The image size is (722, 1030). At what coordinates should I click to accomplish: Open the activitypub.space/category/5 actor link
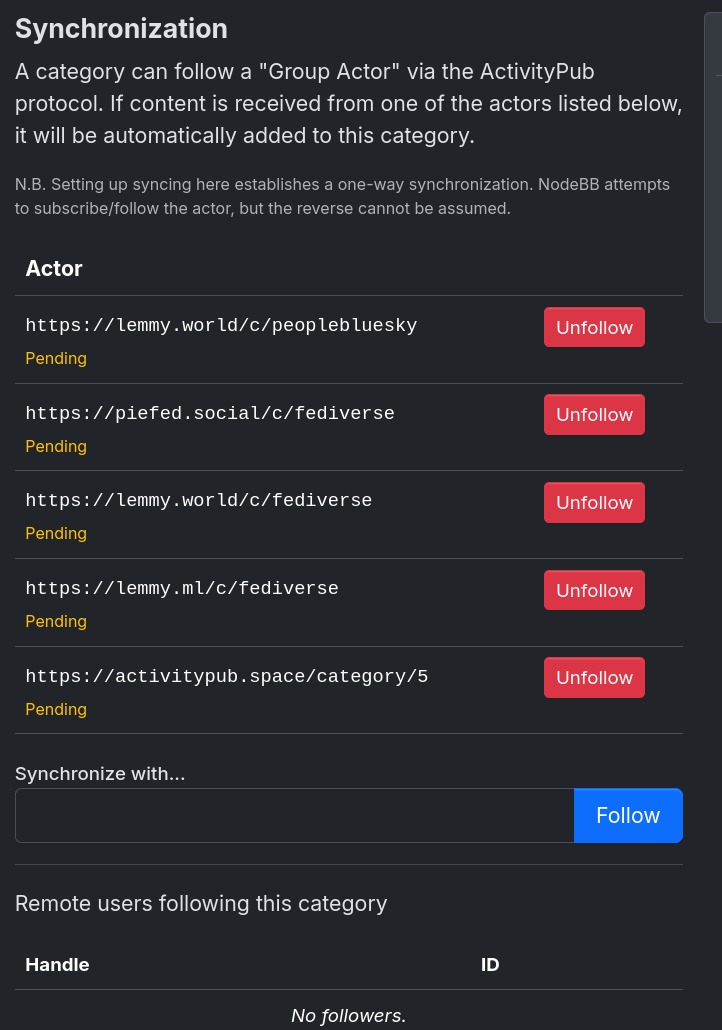(x=227, y=676)
